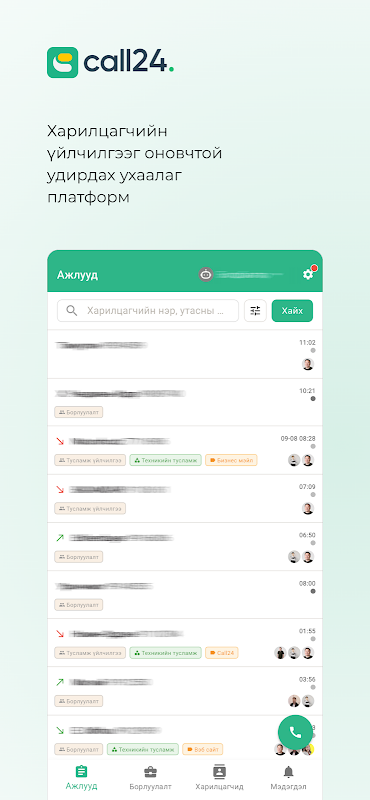Open settings gear with red notification dot

[308, 274]
